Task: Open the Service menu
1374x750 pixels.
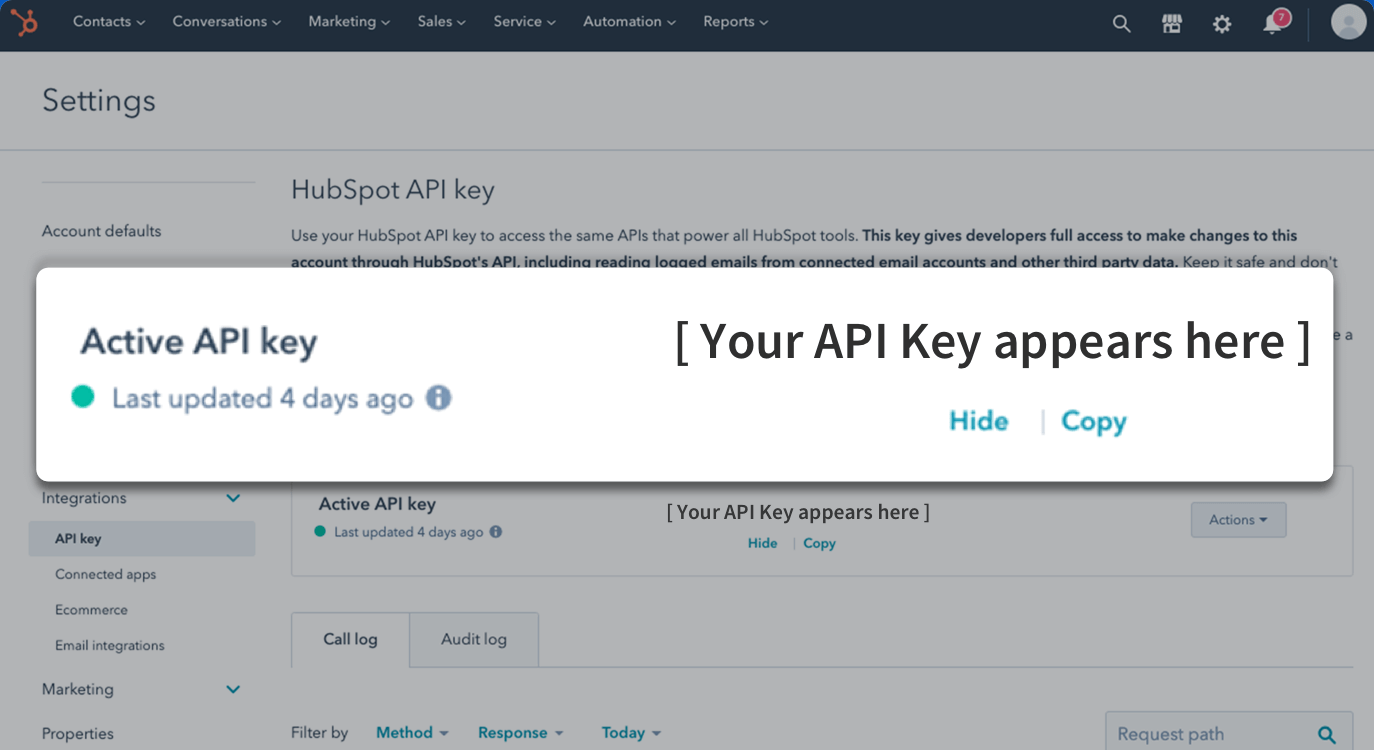Action: click(524, 21)
